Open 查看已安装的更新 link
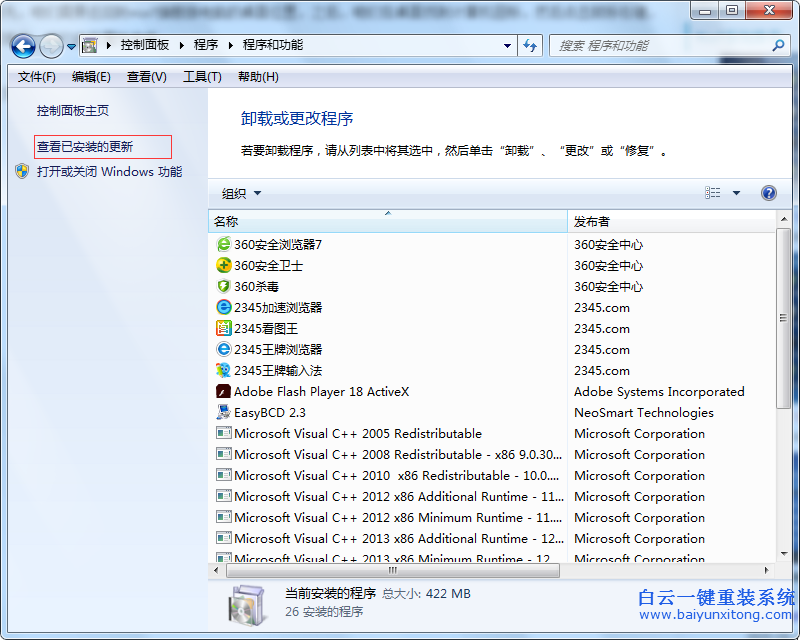 coord(86,145)
